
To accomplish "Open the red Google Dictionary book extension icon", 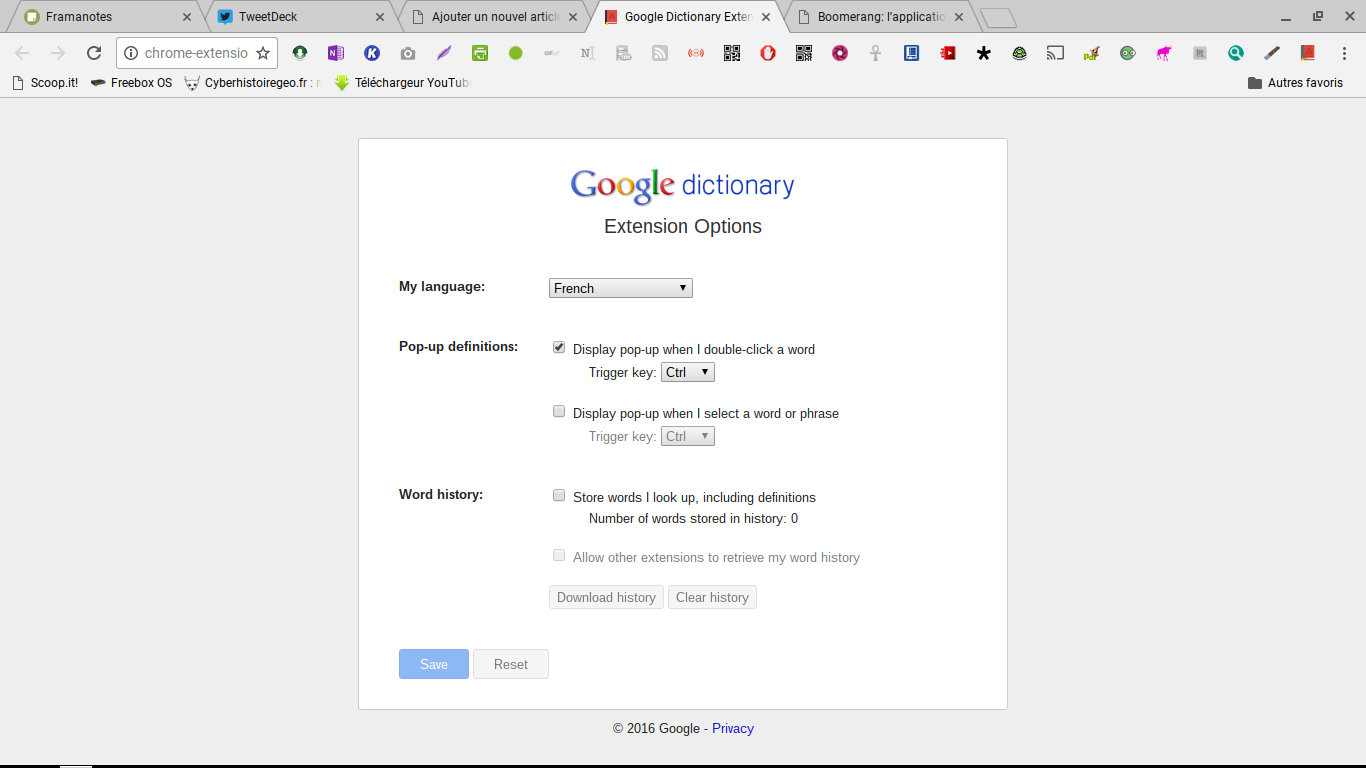I will pyautogui.click(x=1307, y=53).
